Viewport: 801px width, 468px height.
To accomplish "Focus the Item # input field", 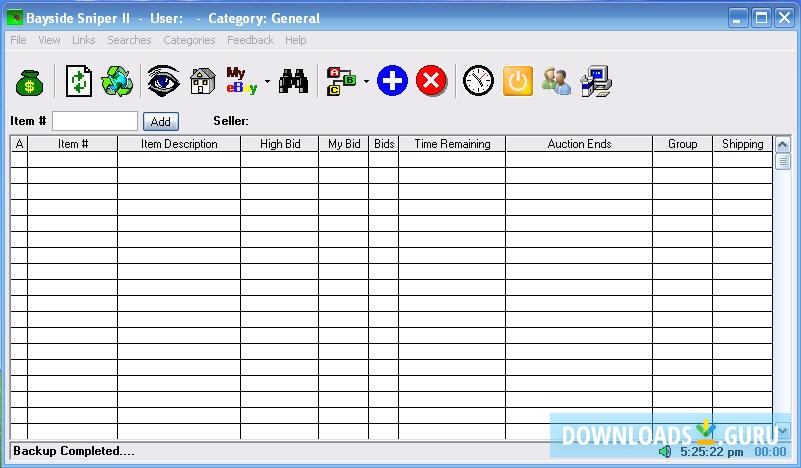I will [x=95, y=121].
